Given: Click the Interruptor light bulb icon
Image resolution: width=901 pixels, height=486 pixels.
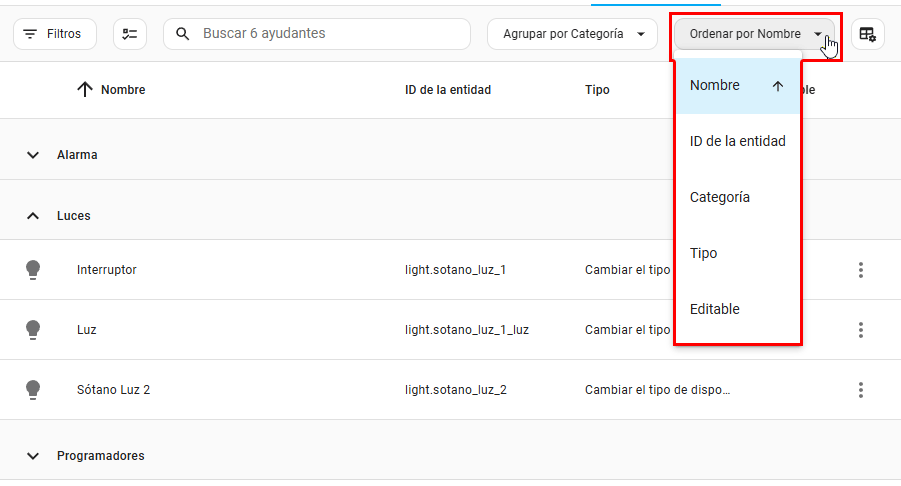Looking at the screenshot, I should [33, 269].
